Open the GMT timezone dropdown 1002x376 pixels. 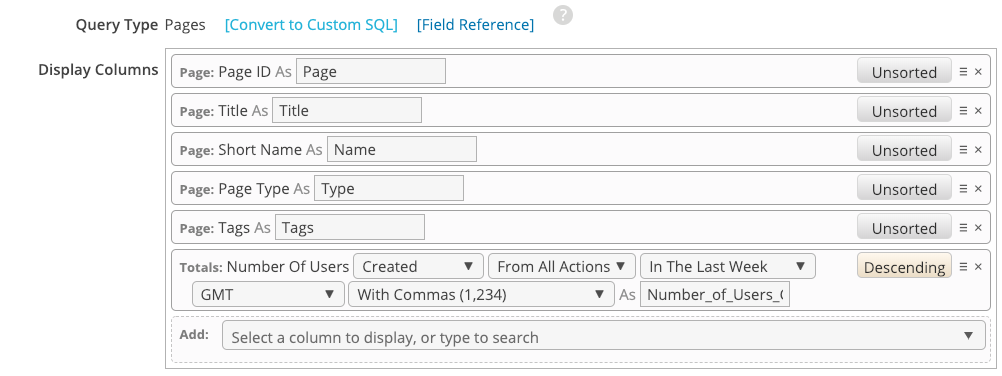click(268, 294)
